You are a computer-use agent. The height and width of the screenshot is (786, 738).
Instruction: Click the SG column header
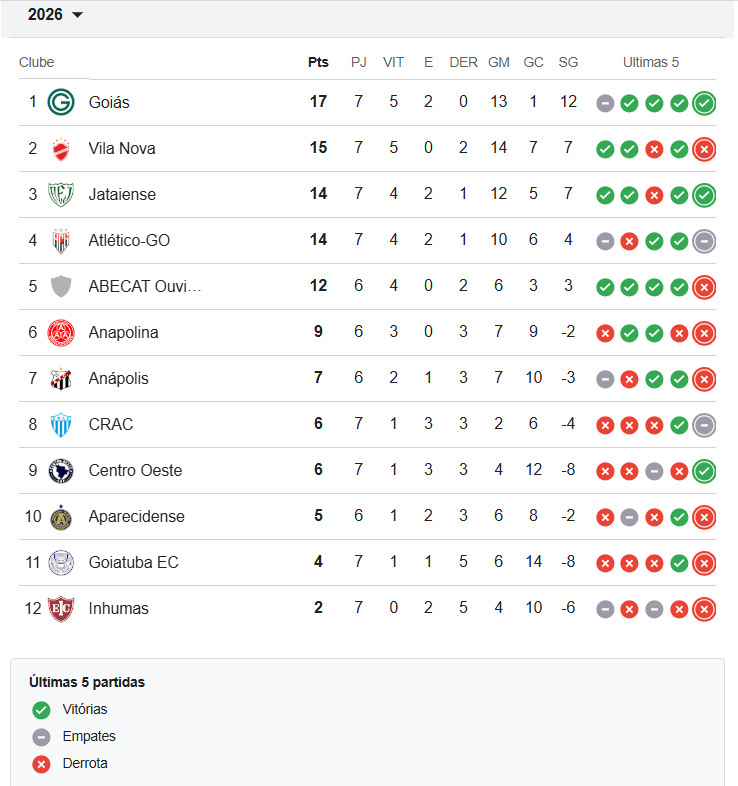pos(568,62)
